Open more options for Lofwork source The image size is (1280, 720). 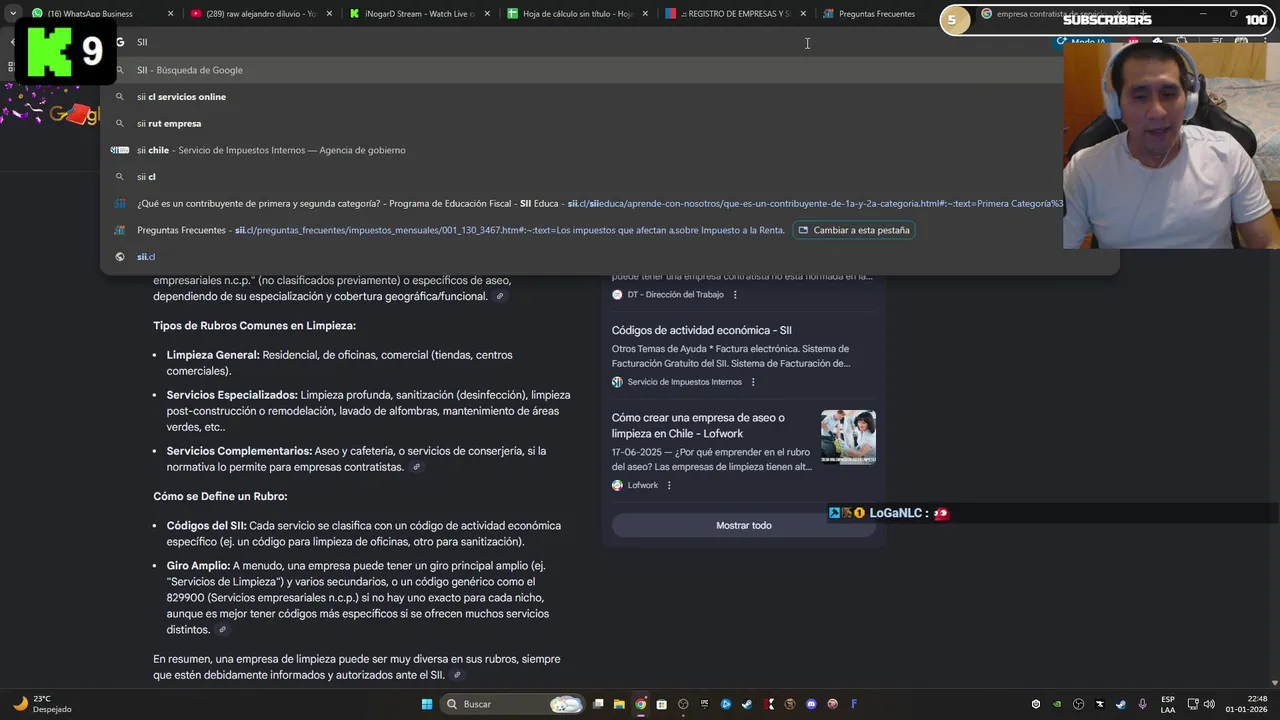point(669,485)
